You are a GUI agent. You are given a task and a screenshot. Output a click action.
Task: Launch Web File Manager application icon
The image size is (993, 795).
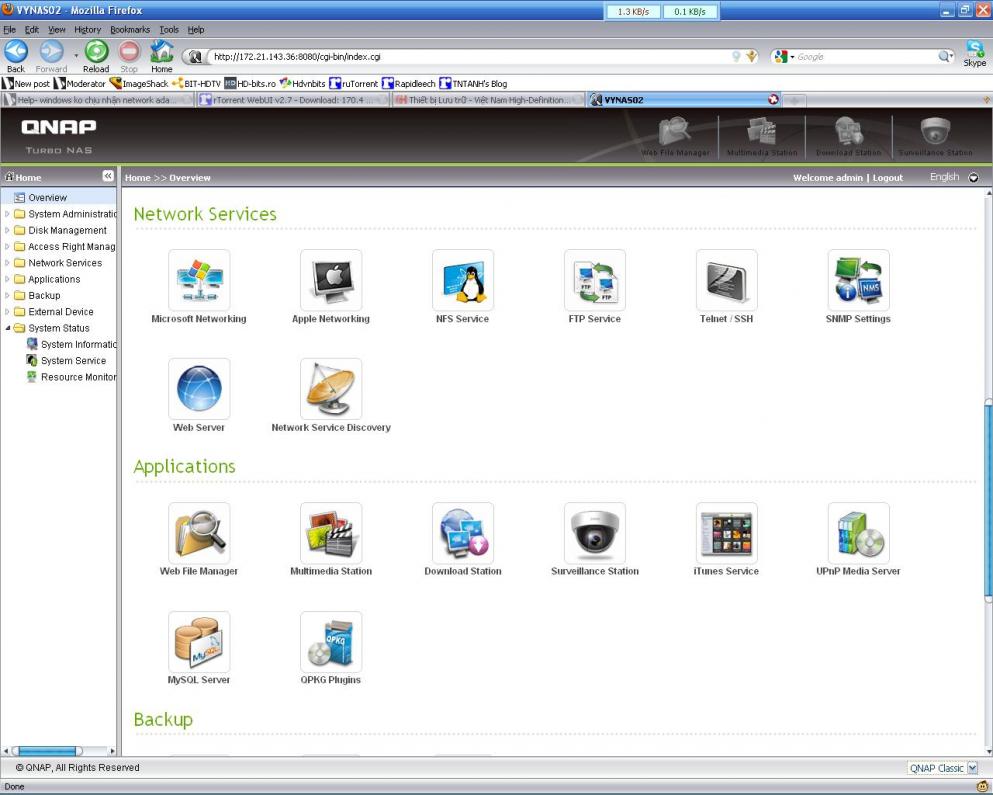pyautogui.click(x=199, y=533)
